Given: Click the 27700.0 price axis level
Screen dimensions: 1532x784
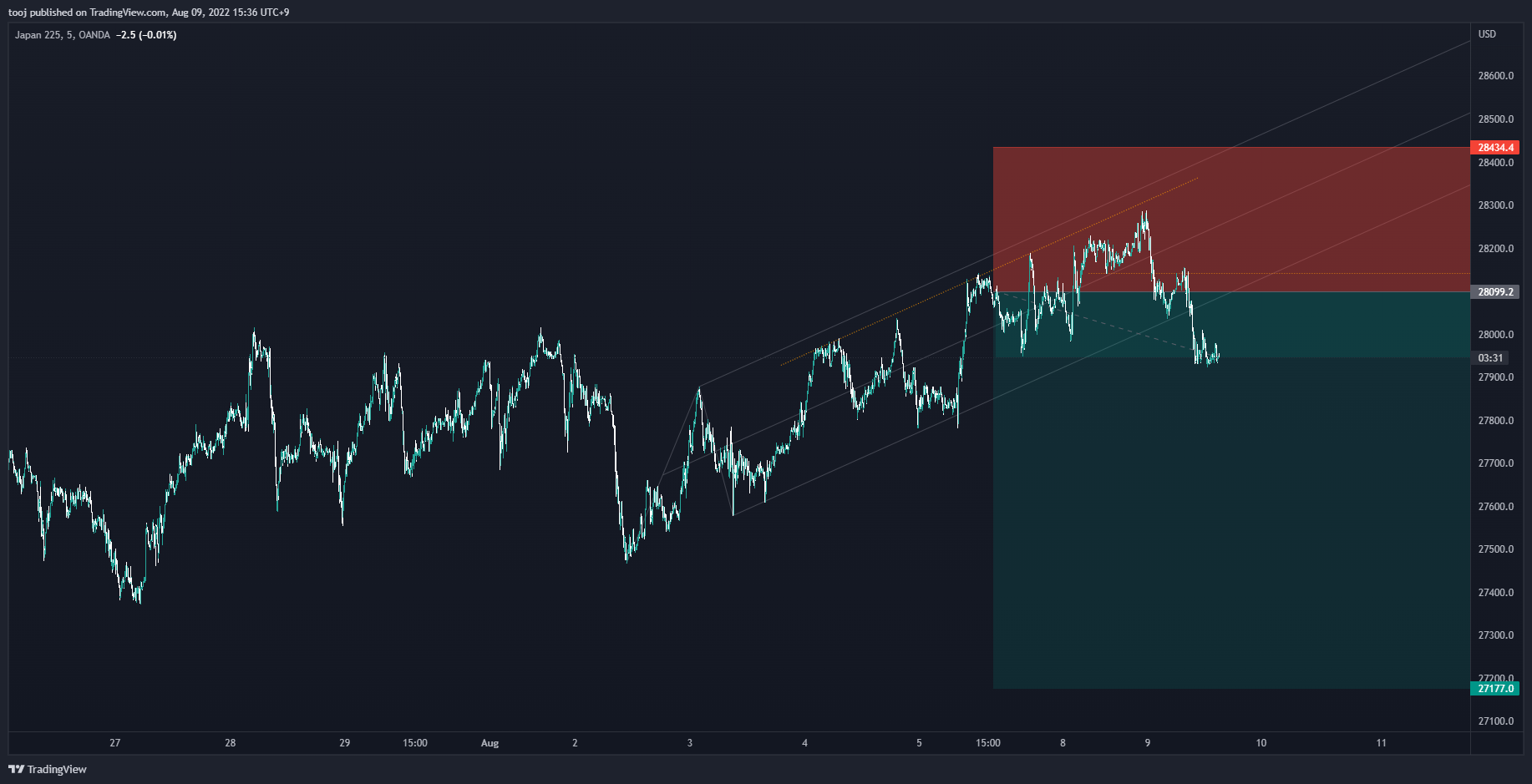Looking at the screenshot, I should pyautogui.click(x=1495, y=463).
